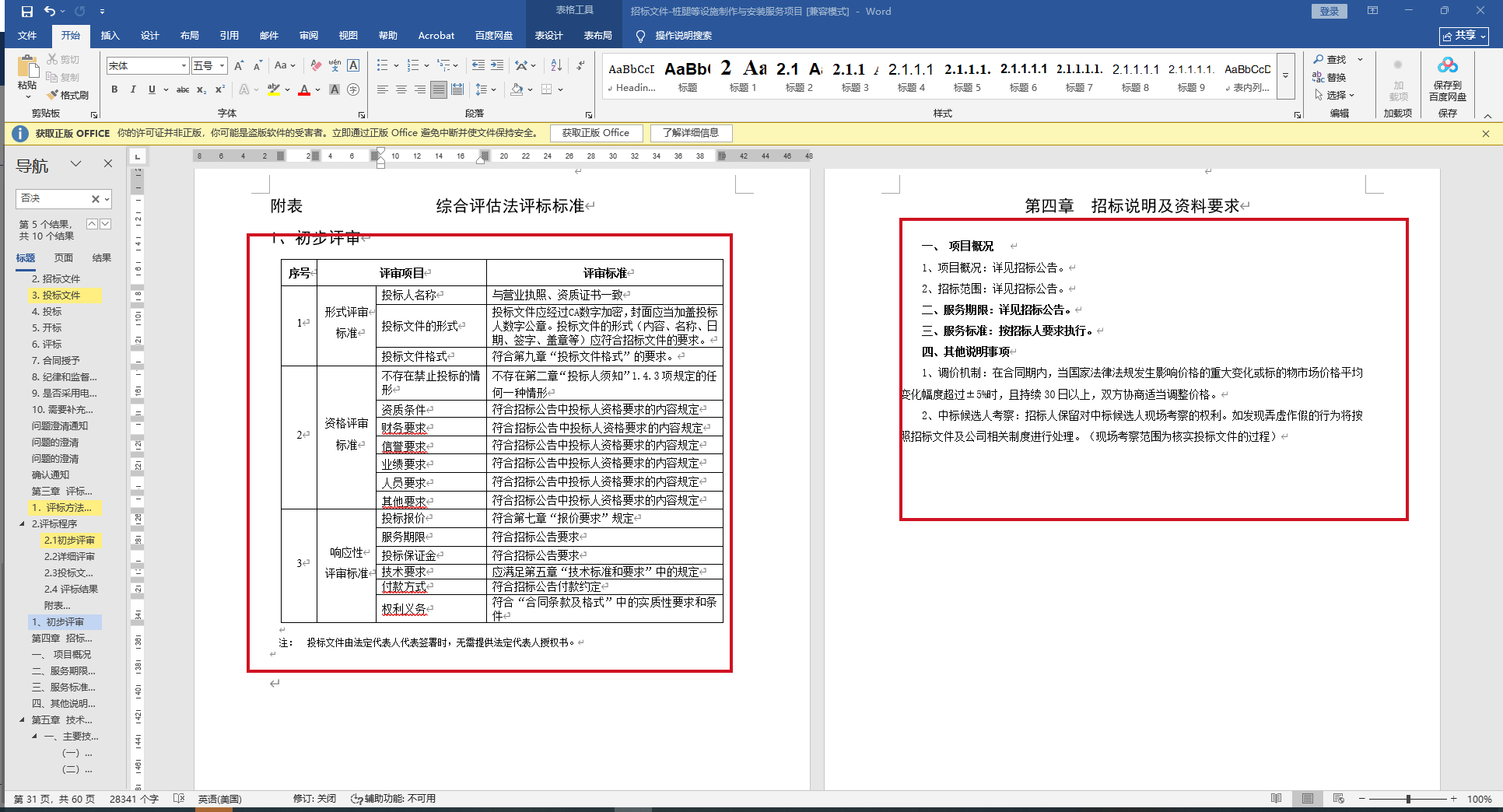Open the 文件 (File) menu
This screenshot has width=1503, height=812.
[x=27, y=36]
